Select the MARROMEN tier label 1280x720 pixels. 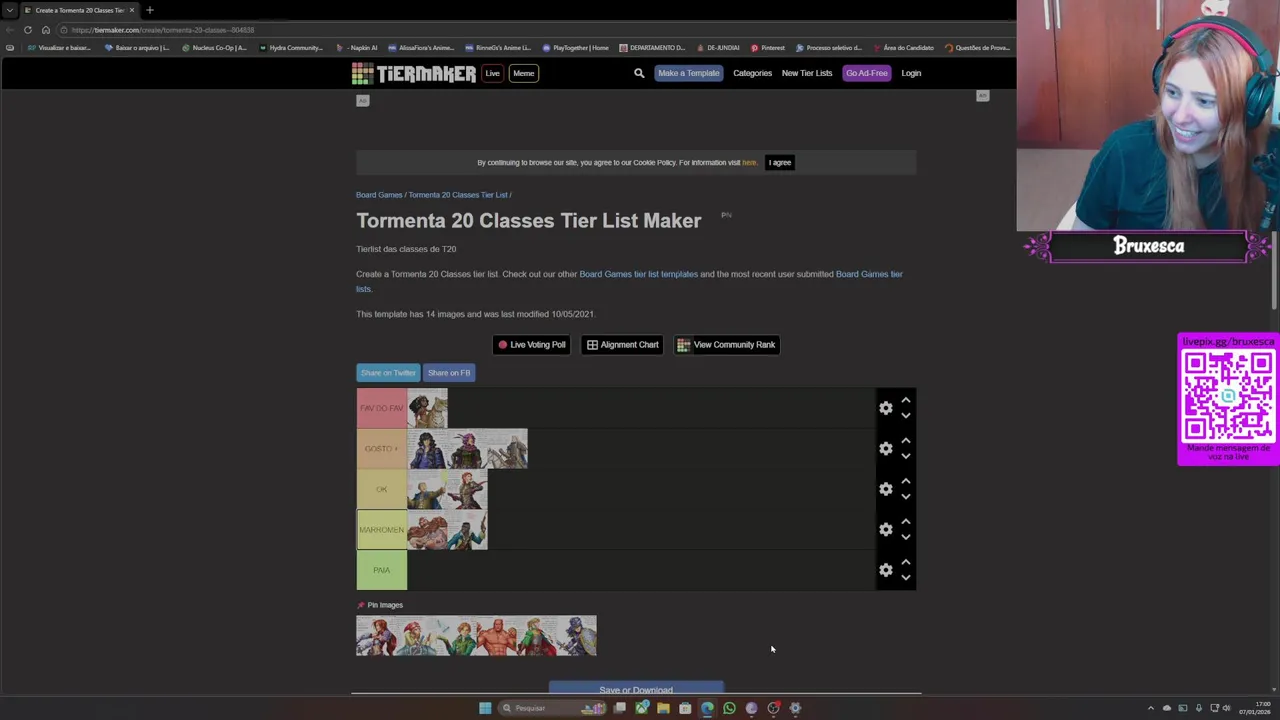(382, 529)
